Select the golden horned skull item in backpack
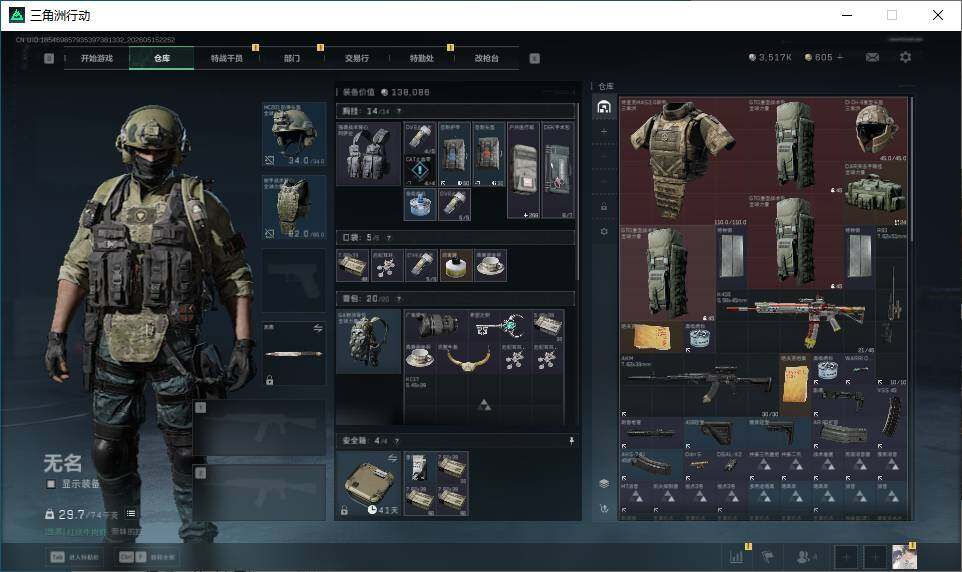Image resolution: width=962 pixels, height=572 pixels. (468, 358)
